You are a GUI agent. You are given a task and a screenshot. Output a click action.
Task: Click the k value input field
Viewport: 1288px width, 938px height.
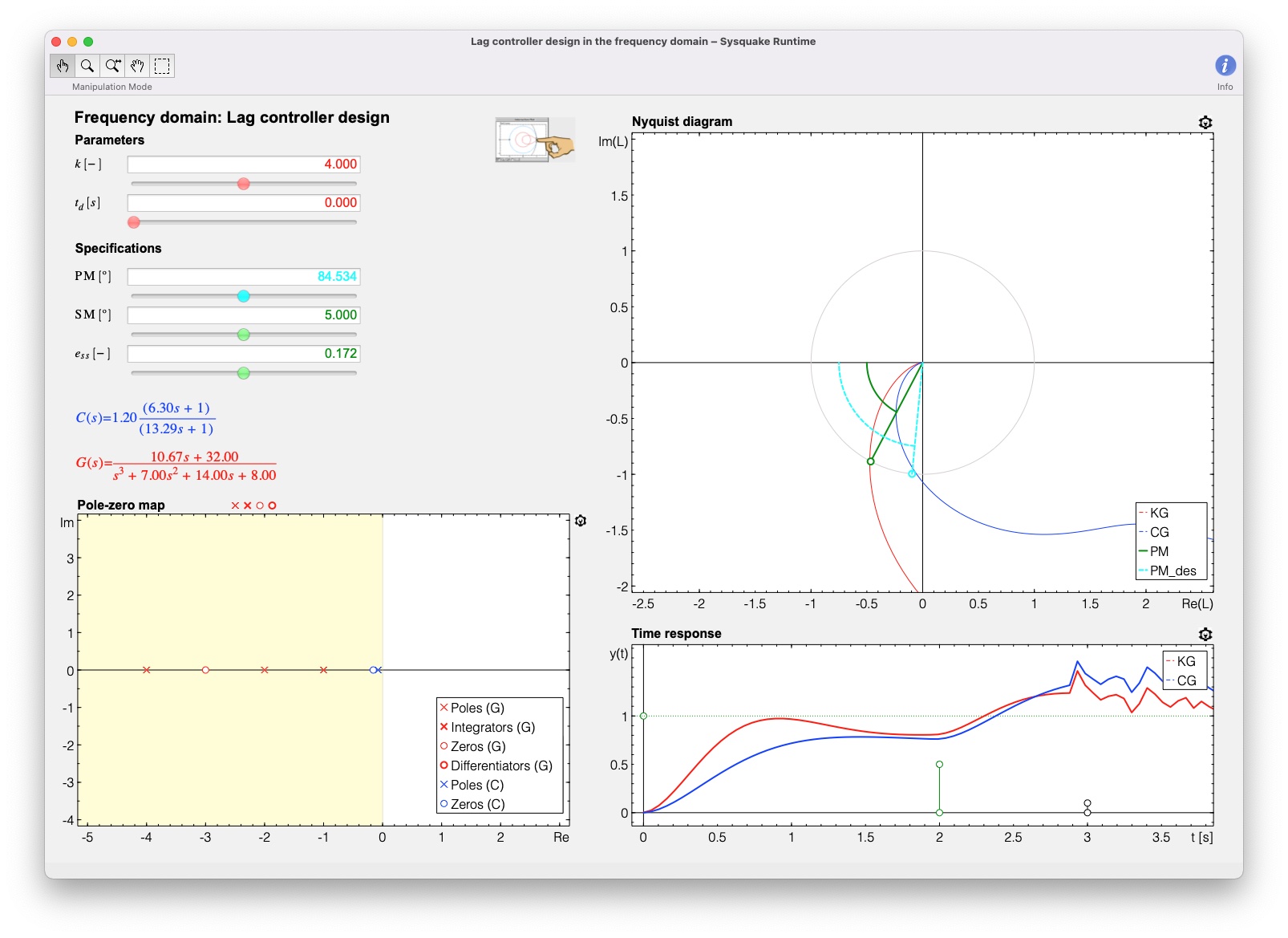pyautogui.click(x=243, y=164)
